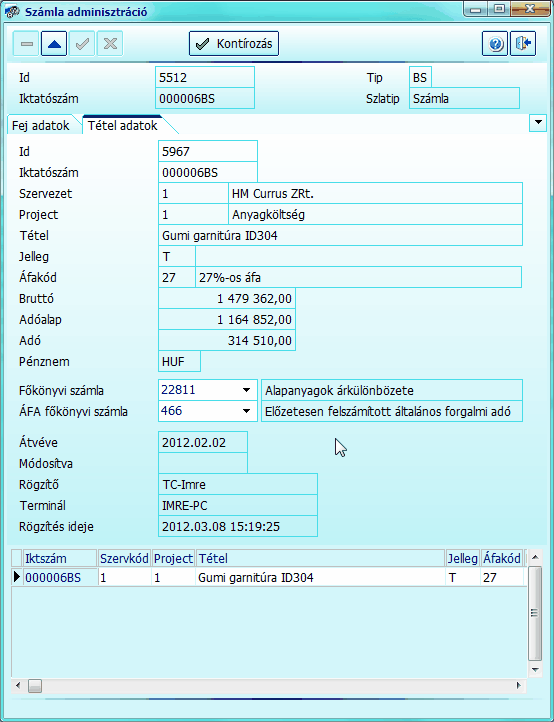Click the grid's vertical scrollbar down arrow

coord(534,669)
